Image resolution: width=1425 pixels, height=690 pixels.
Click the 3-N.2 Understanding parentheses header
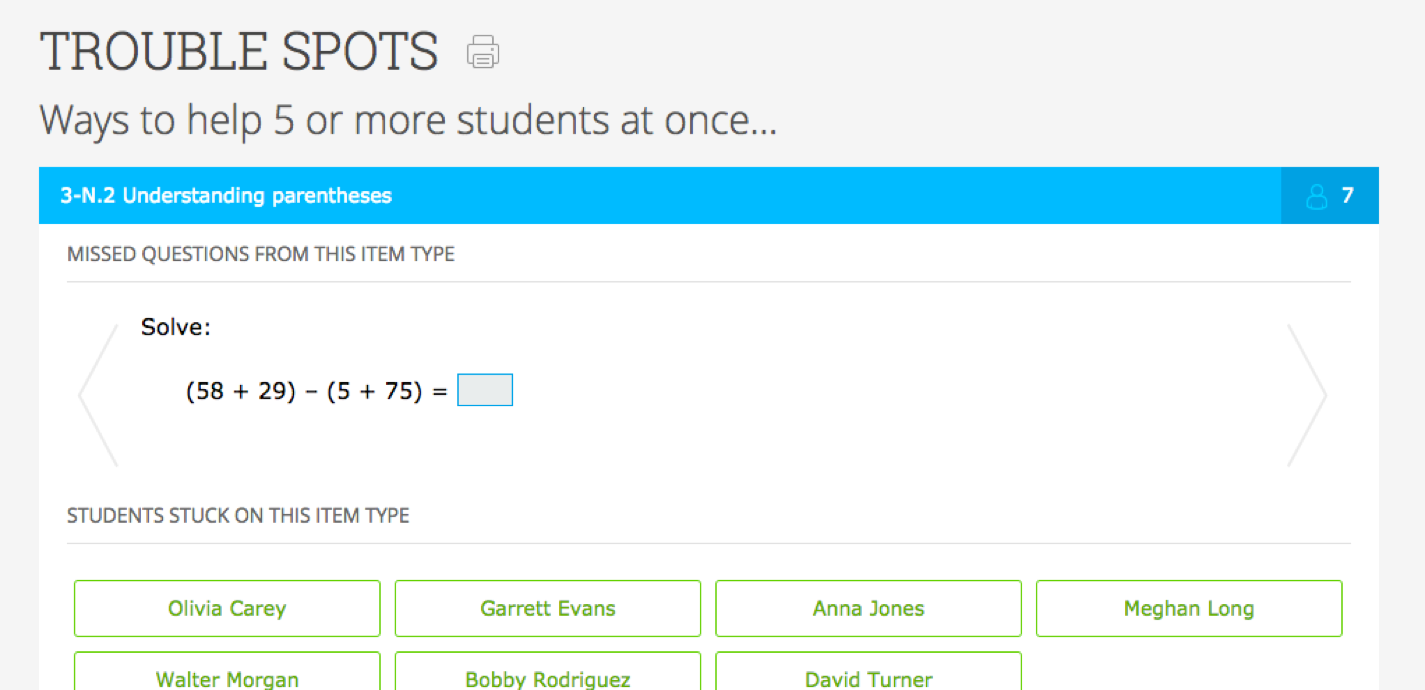tap(226, 196)
